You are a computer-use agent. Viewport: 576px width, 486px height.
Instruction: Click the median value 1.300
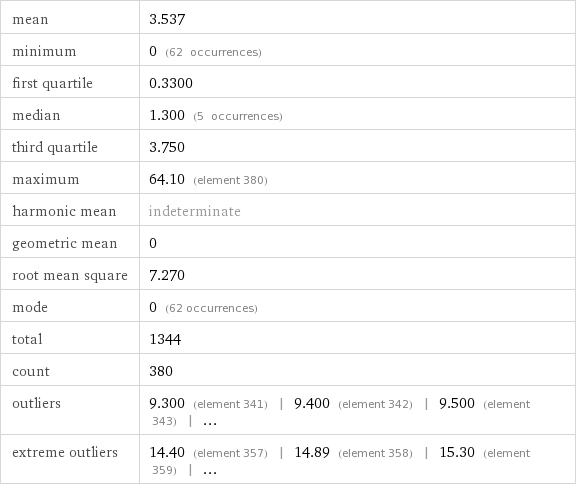pyautogui.click(x=167, y=115)
